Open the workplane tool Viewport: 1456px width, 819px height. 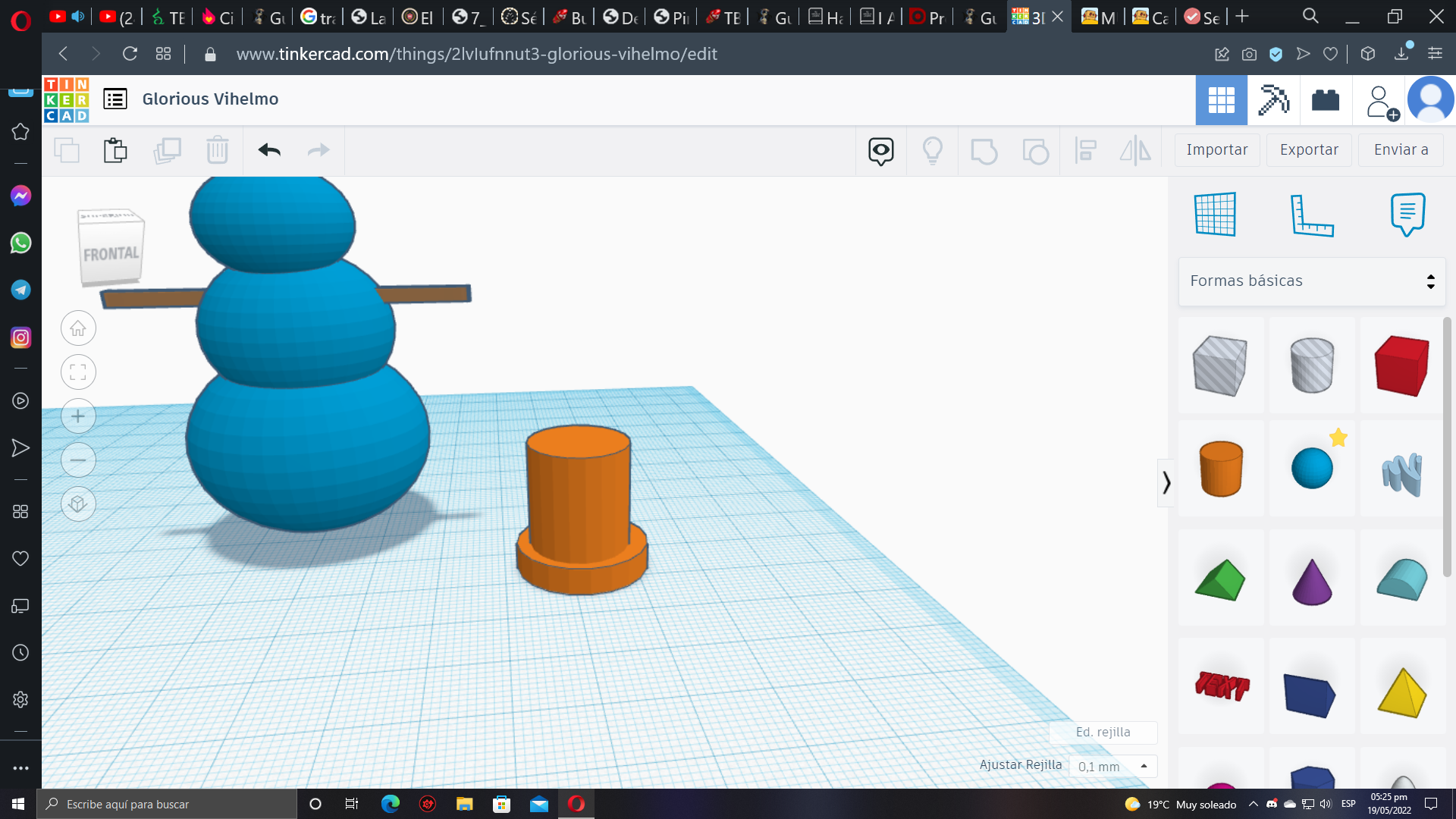1215,215
